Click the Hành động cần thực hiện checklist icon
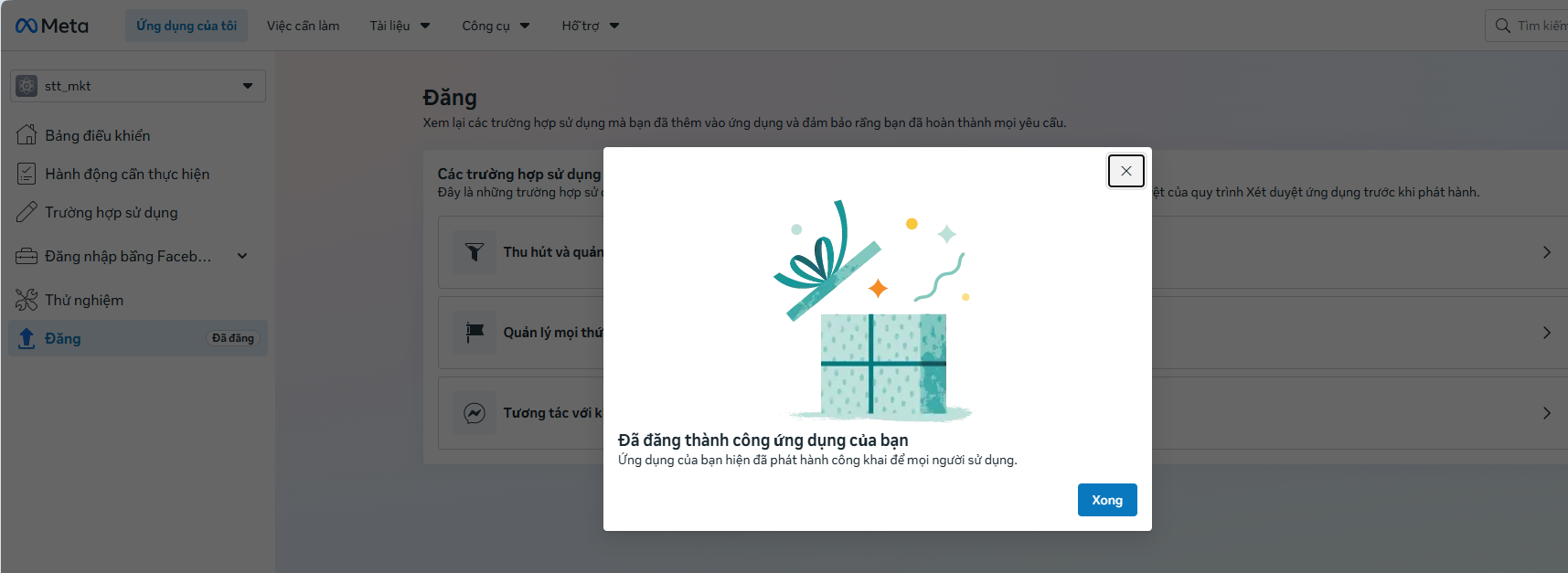The height and width of the screenshot is (573, 1568). tap(27, 174)
